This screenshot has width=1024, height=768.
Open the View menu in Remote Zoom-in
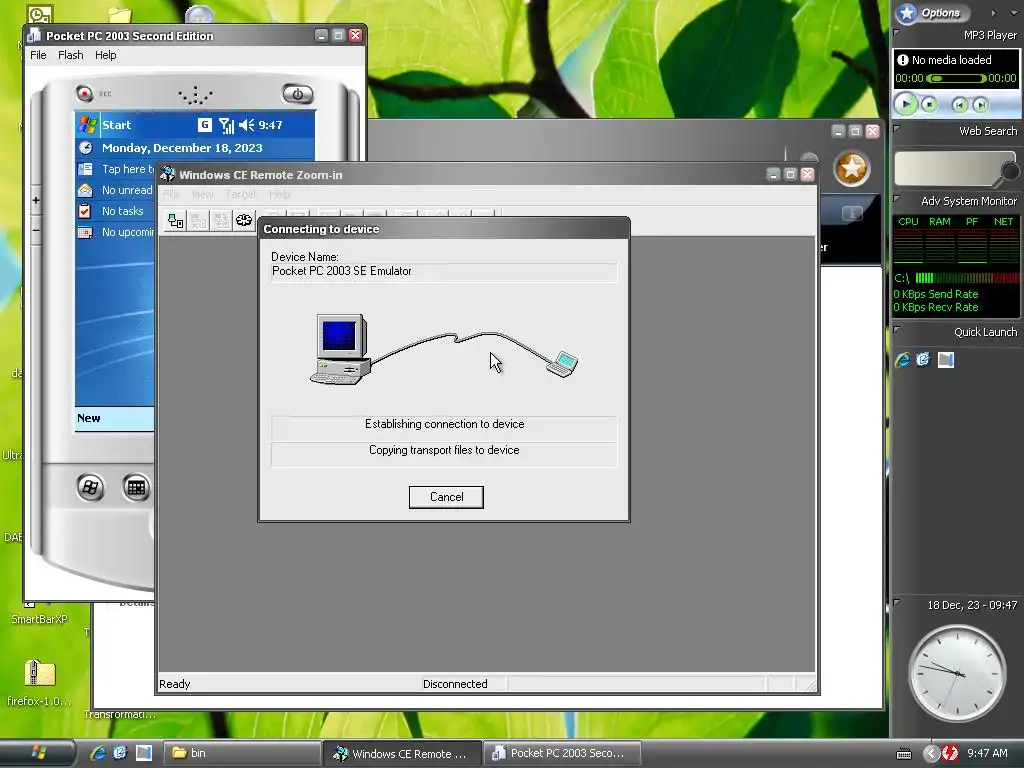(202, 194)
